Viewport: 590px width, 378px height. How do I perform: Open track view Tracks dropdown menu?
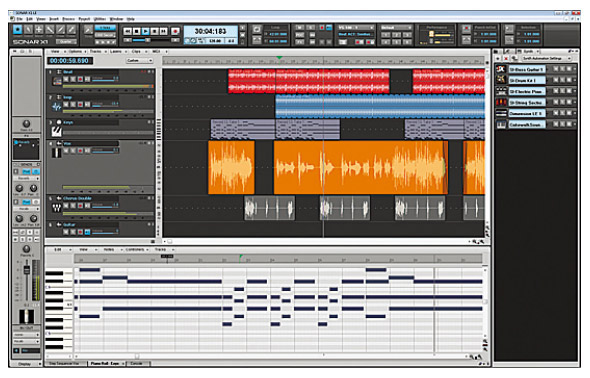[97, 52]
